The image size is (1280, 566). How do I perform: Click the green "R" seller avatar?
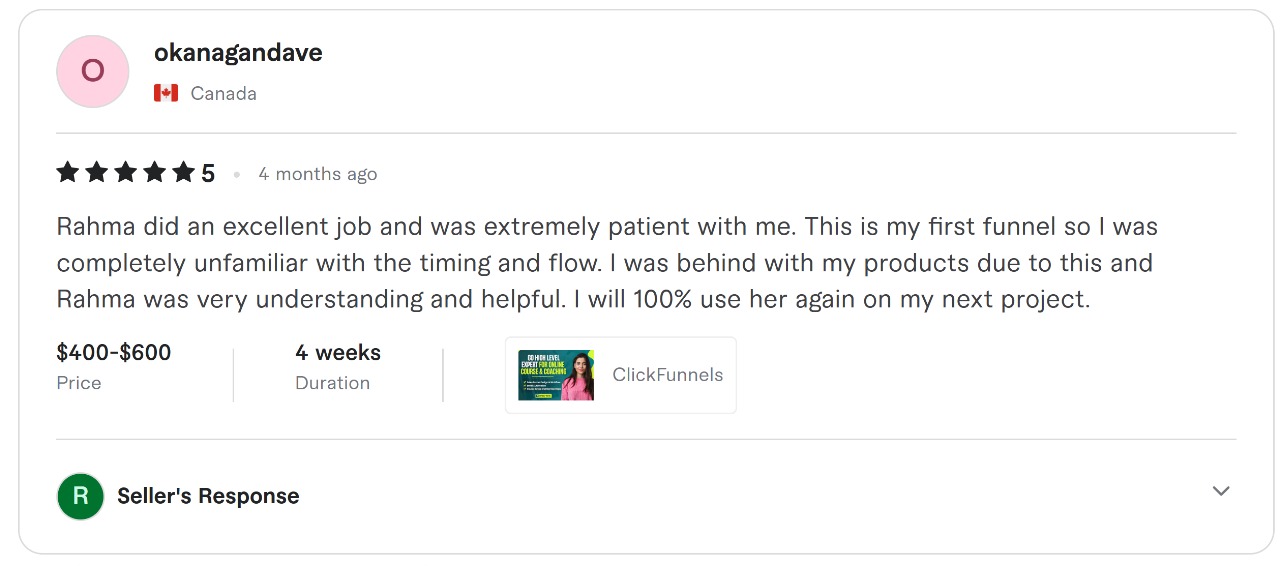pos(81,496)
